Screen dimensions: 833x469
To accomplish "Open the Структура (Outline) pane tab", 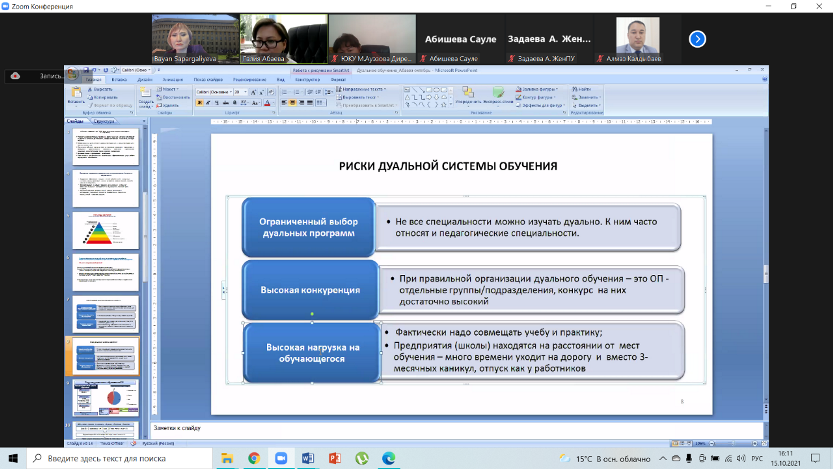I will pos(103,121).
